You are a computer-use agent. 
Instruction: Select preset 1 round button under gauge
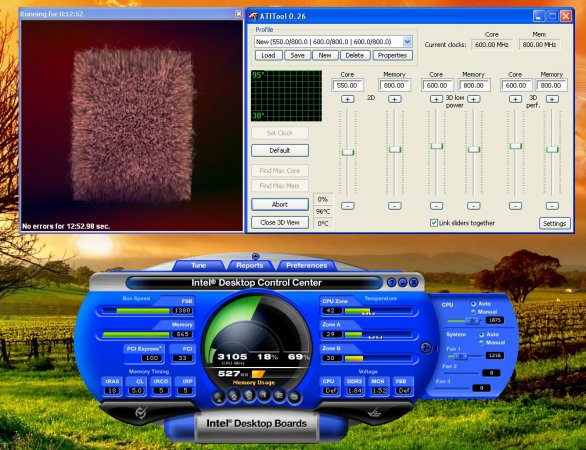[264, 395]
